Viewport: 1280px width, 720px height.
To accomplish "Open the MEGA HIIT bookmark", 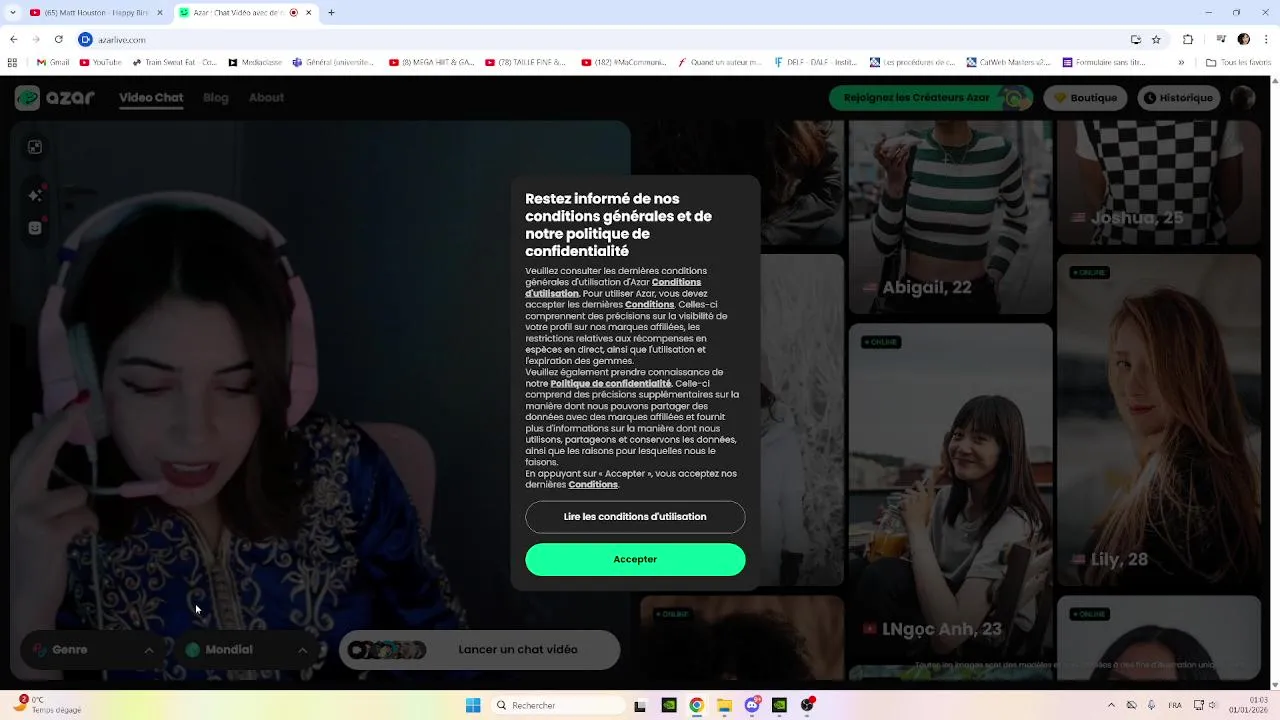I will coord(431,62).
